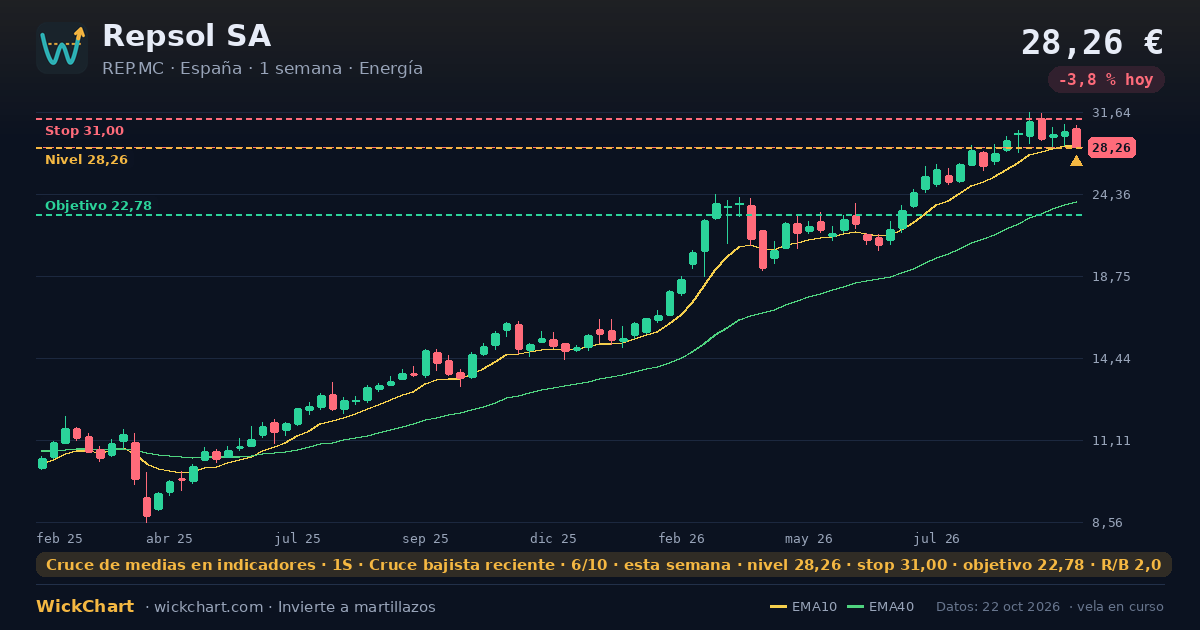The width and height of the screenshot is (1200, 630).
Task: Click the 11,11 price axis value
Action: coord(1111,441)
